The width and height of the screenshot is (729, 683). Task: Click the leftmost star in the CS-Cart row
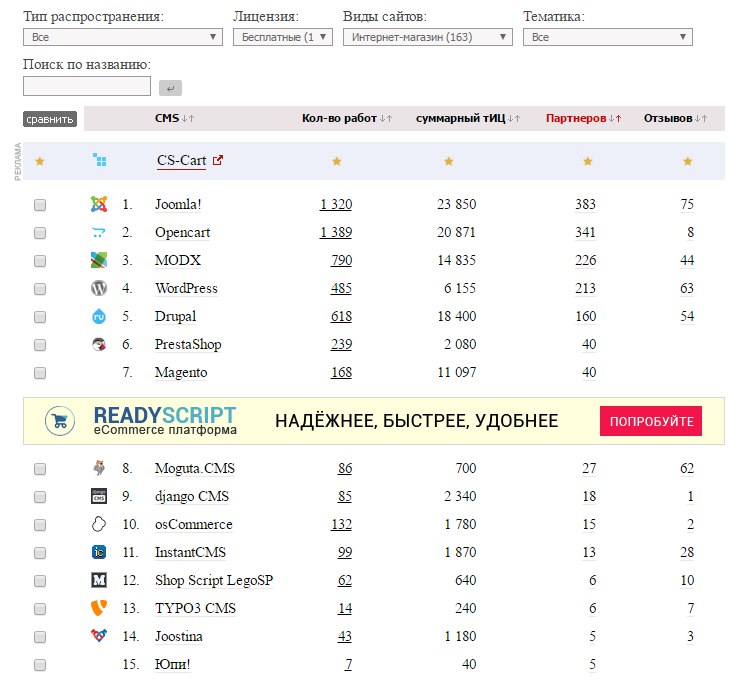40,161
